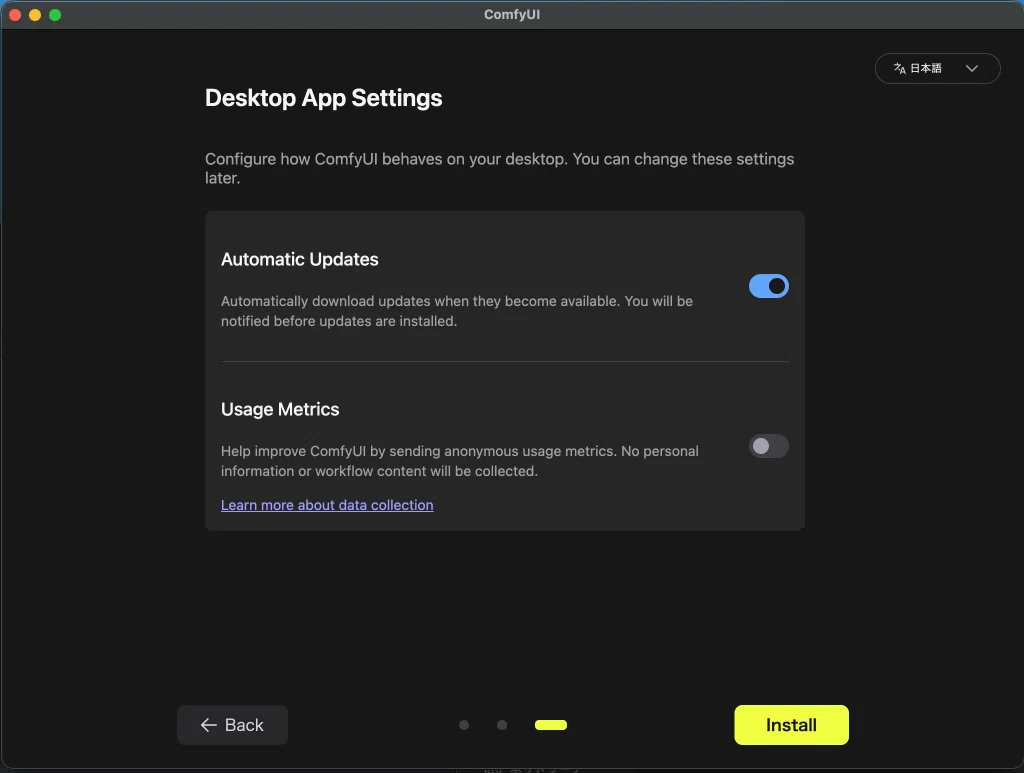Select the second step indicator dot
Image resolution: width=1024 pixels, height=773 pixels.
502,725
